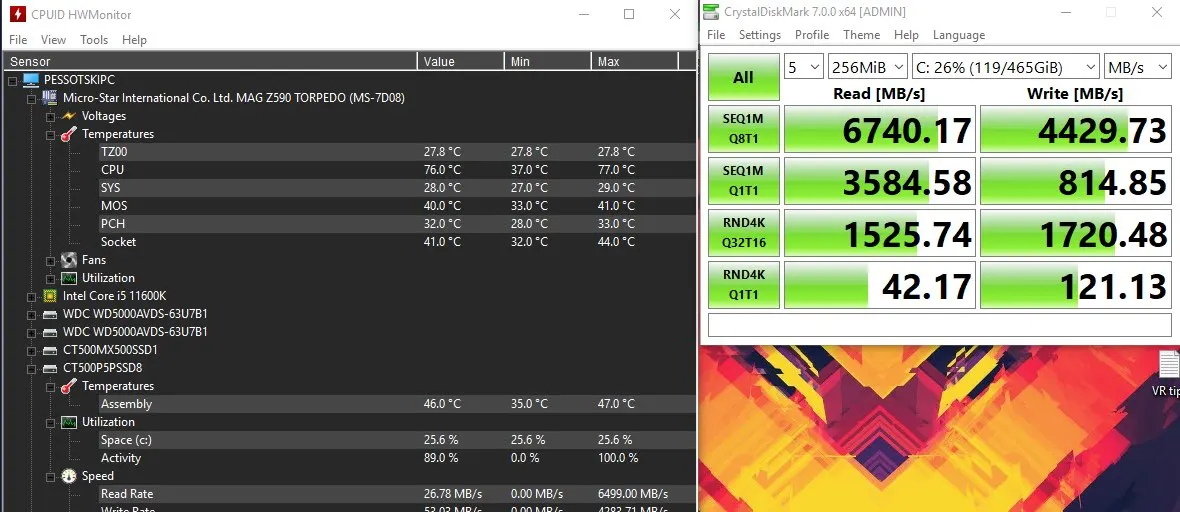The width and height of the screenshot is (1180, 512).
Task: Open the drive selection dropdown C: 26%
Action: point(1006,67)
